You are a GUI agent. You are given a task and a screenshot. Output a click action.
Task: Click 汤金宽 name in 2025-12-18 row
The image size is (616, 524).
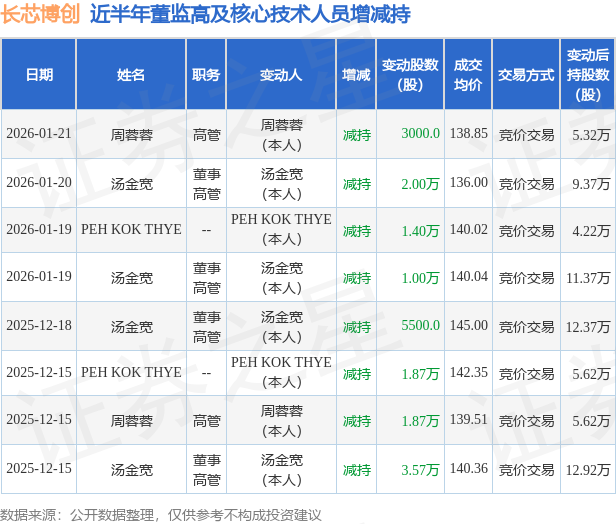(132, 327)
